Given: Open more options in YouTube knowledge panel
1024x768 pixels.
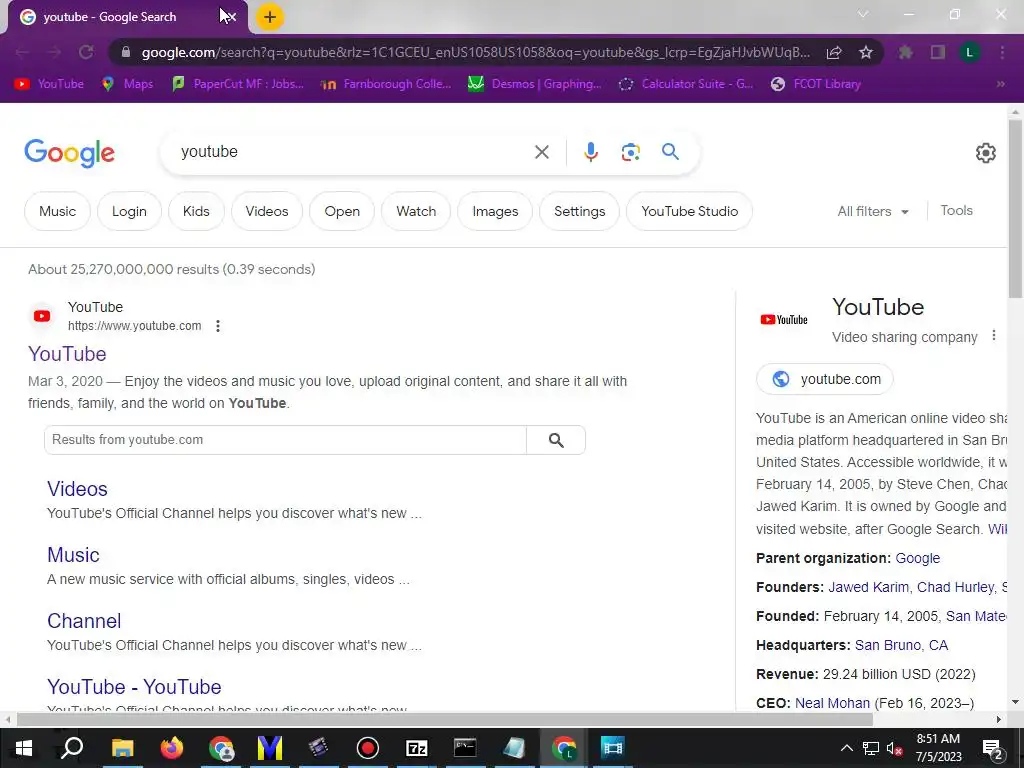Looking at the screenshot, I should [x=993, y=335].
